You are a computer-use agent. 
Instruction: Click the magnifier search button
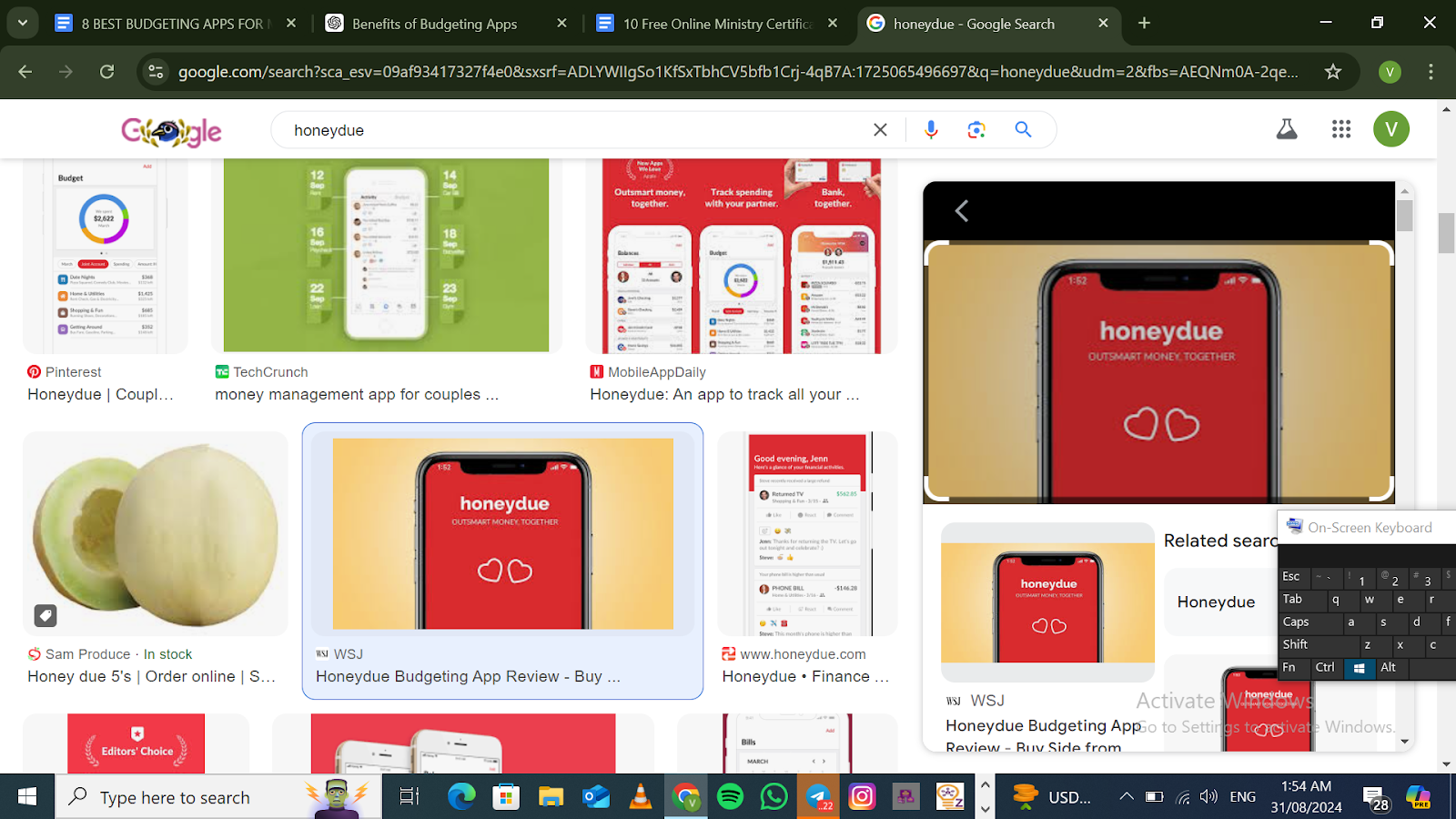click(1023, 130)
